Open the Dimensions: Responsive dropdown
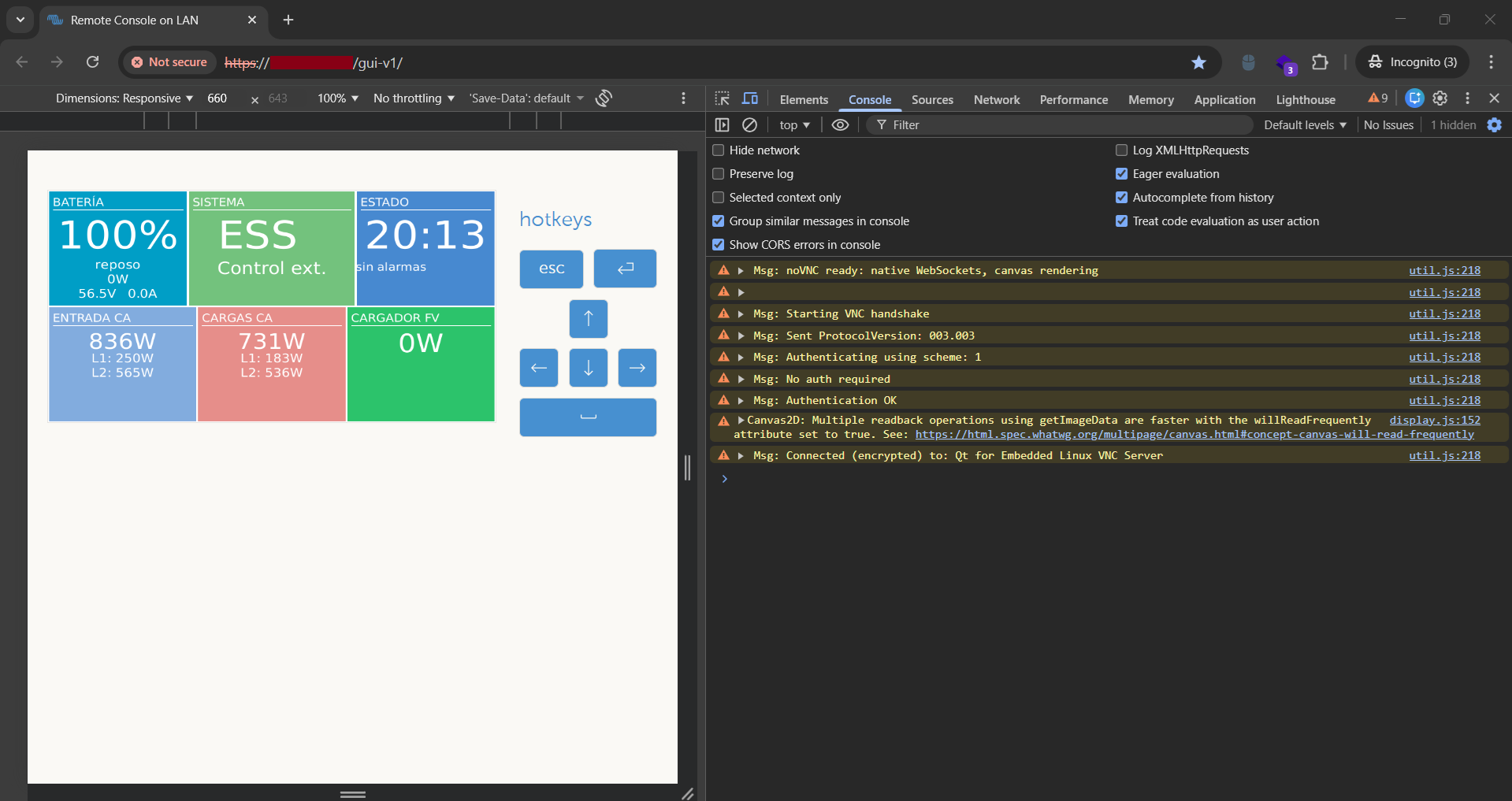 122,98
